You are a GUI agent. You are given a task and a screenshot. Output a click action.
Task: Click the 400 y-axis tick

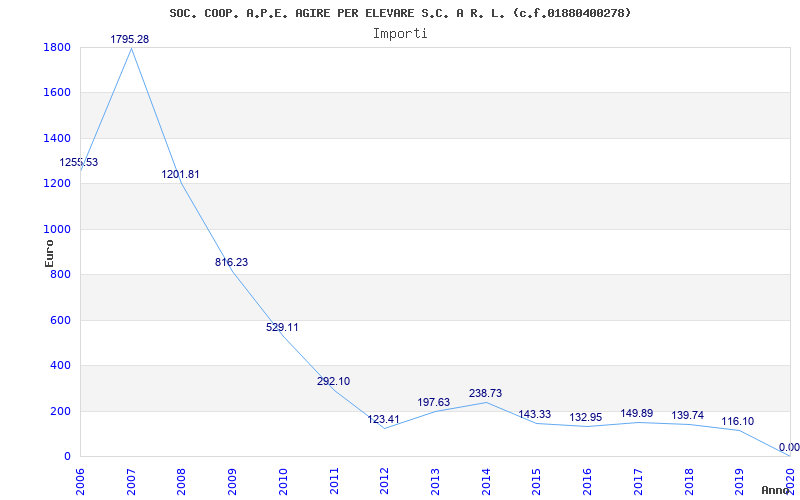pos(63,366)
